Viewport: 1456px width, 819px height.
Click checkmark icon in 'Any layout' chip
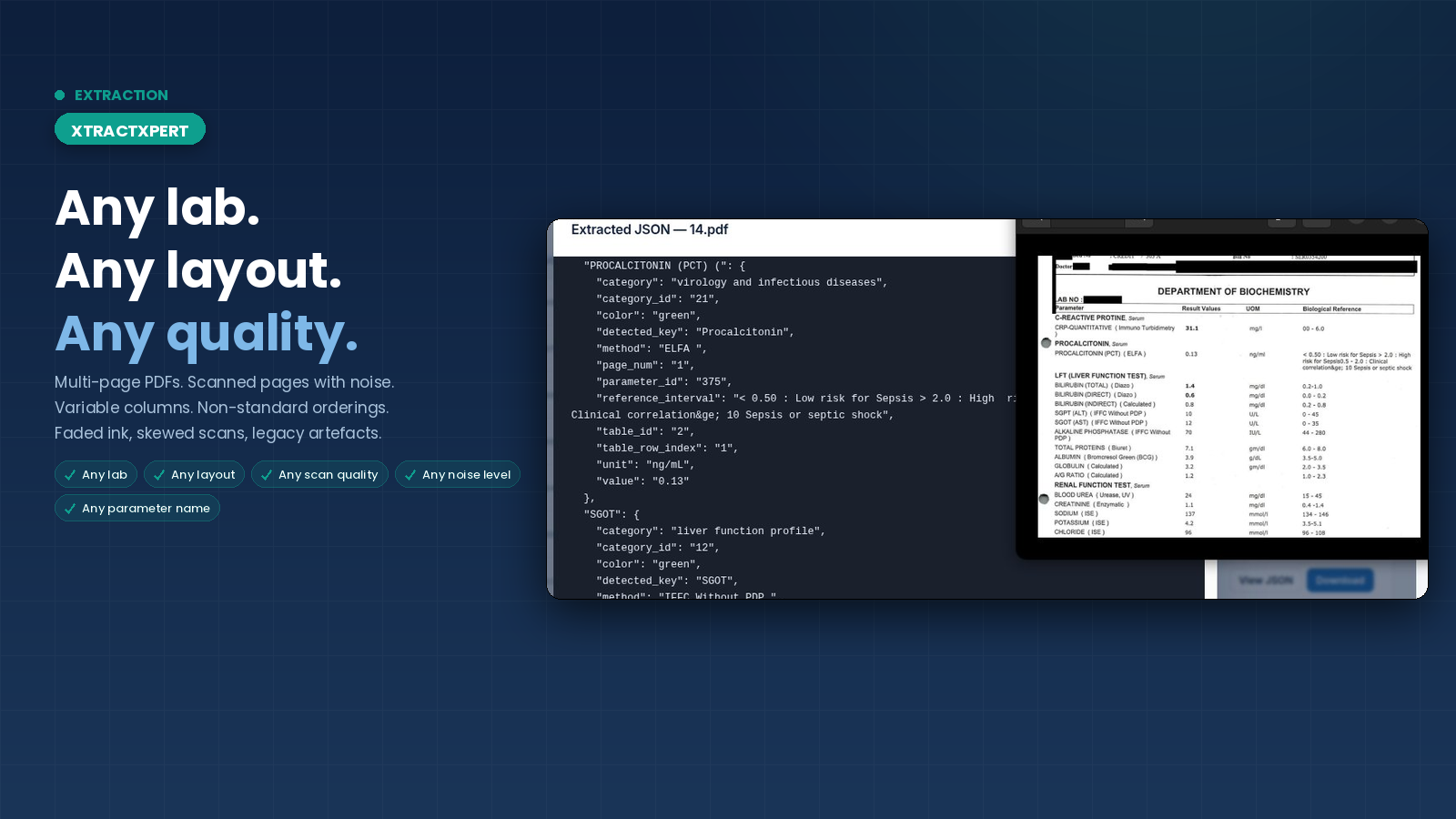pos(159,475)
